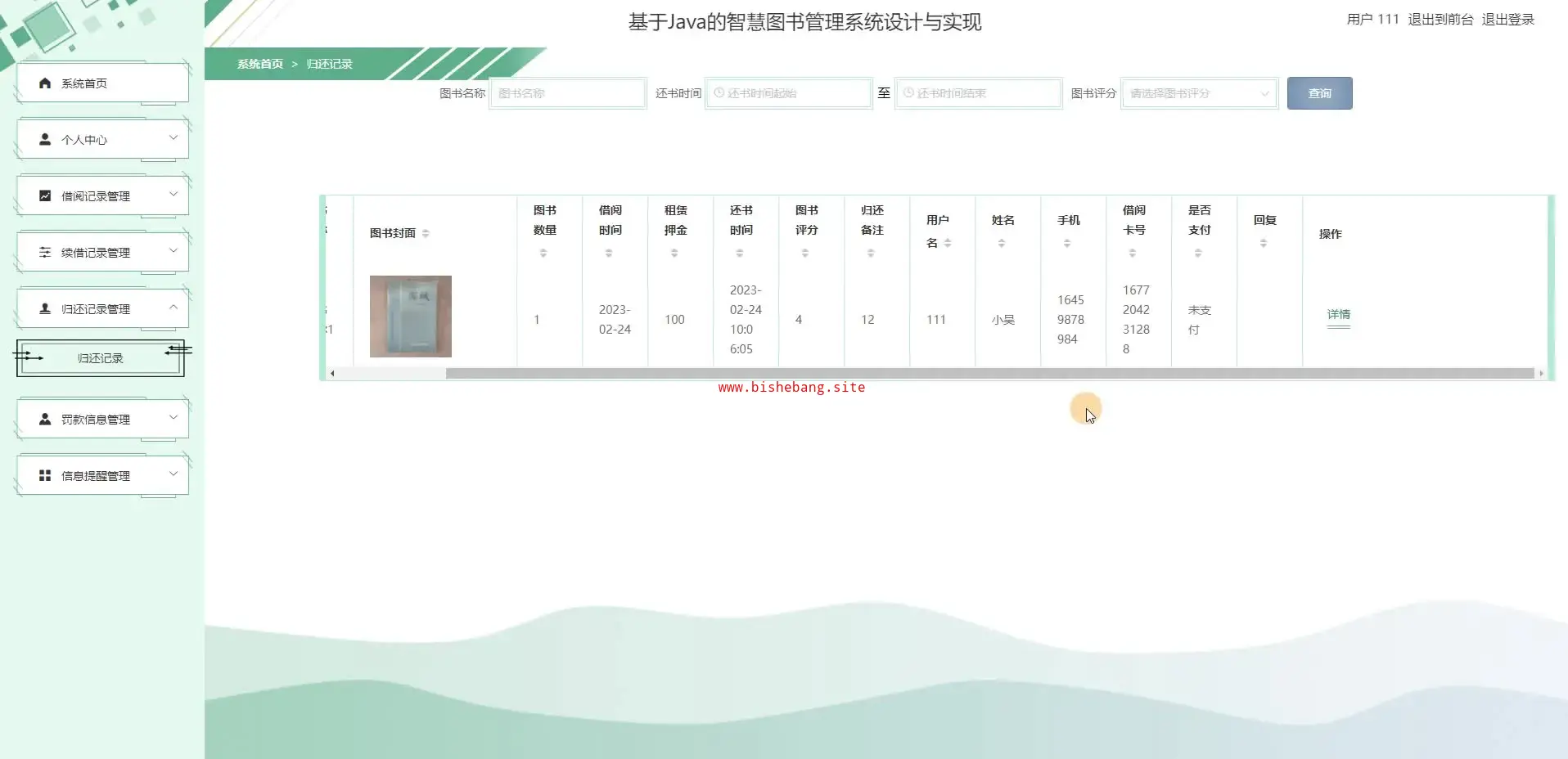This screenshot has height=759, width=1568.
Task: Click the 未支付 payment status cell
Action: (x=1200, y=320)
